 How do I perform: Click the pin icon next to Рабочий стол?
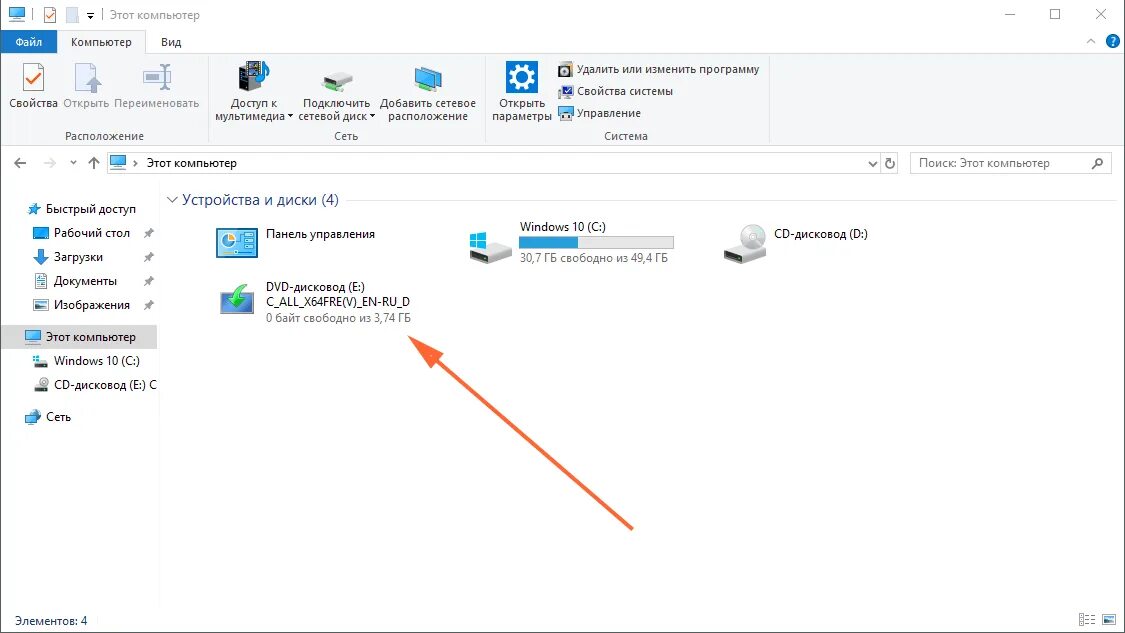coord(149,233)
